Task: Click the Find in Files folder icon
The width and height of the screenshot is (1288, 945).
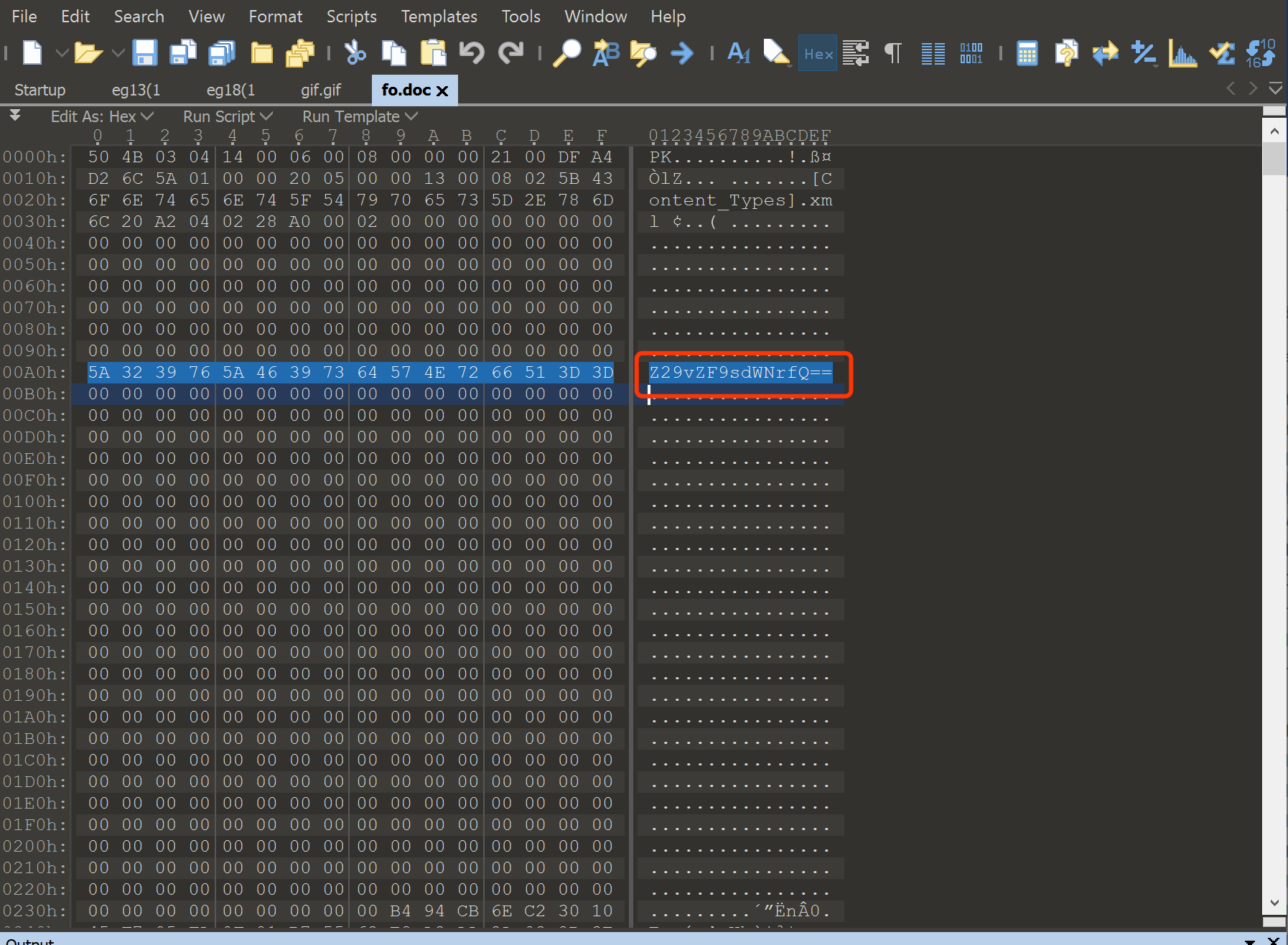Action: (643, 53)
